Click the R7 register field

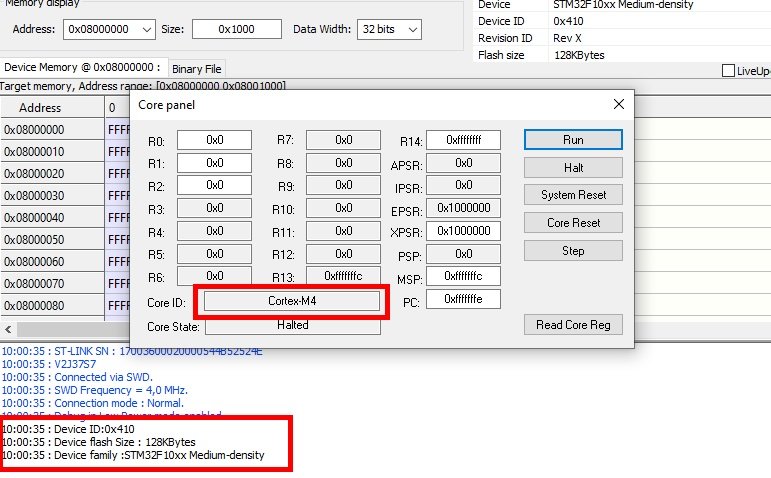[343, 140]
